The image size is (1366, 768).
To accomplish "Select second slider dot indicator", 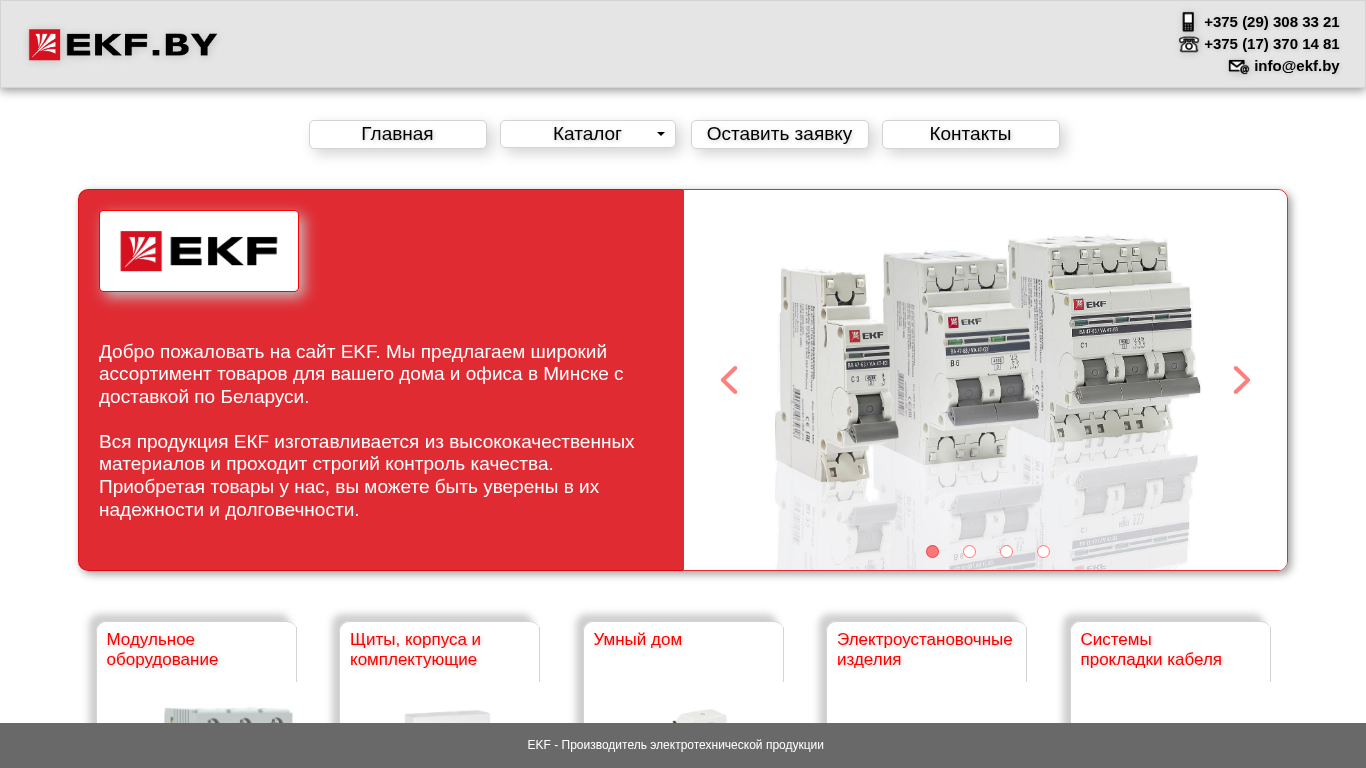I will pos(969,552).
